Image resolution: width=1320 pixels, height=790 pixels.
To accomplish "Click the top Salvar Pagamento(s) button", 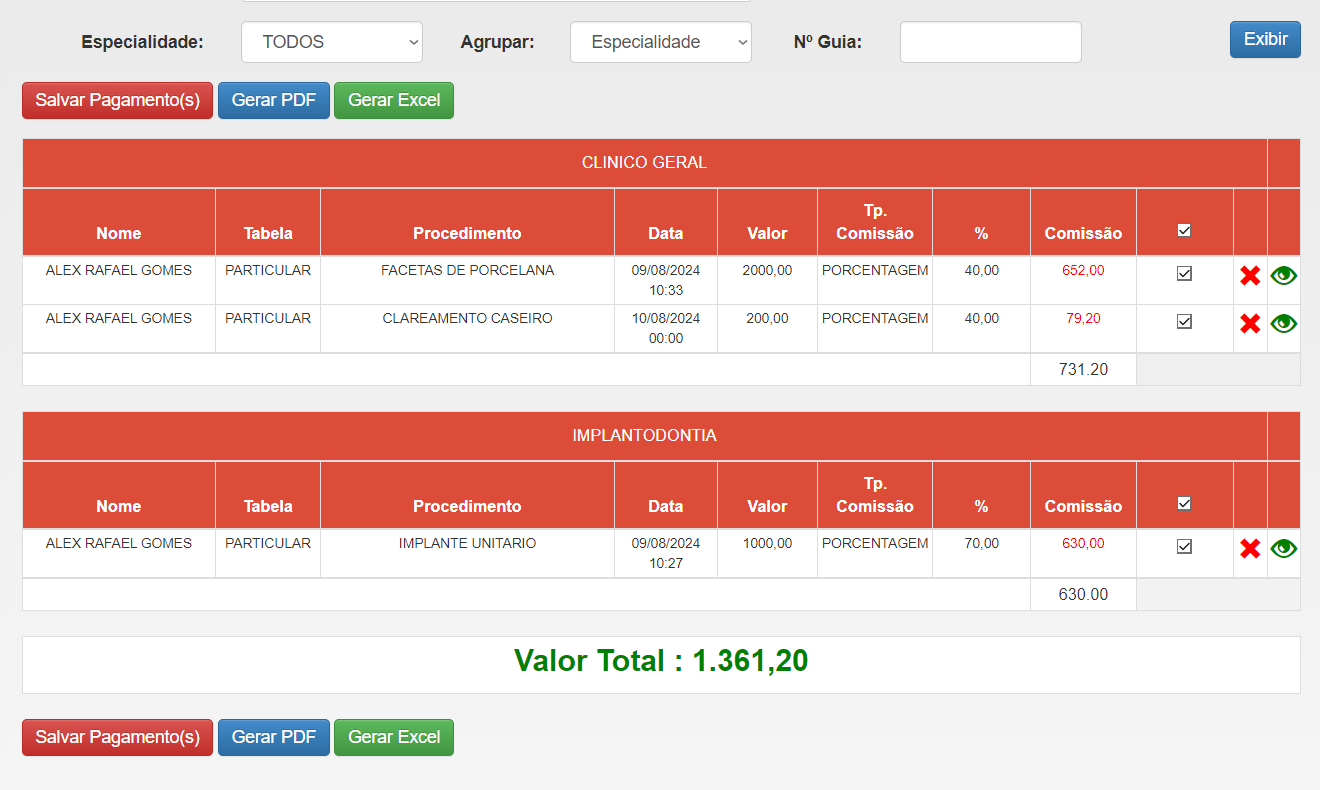I will pyautogui.click(x=118, y=100).
